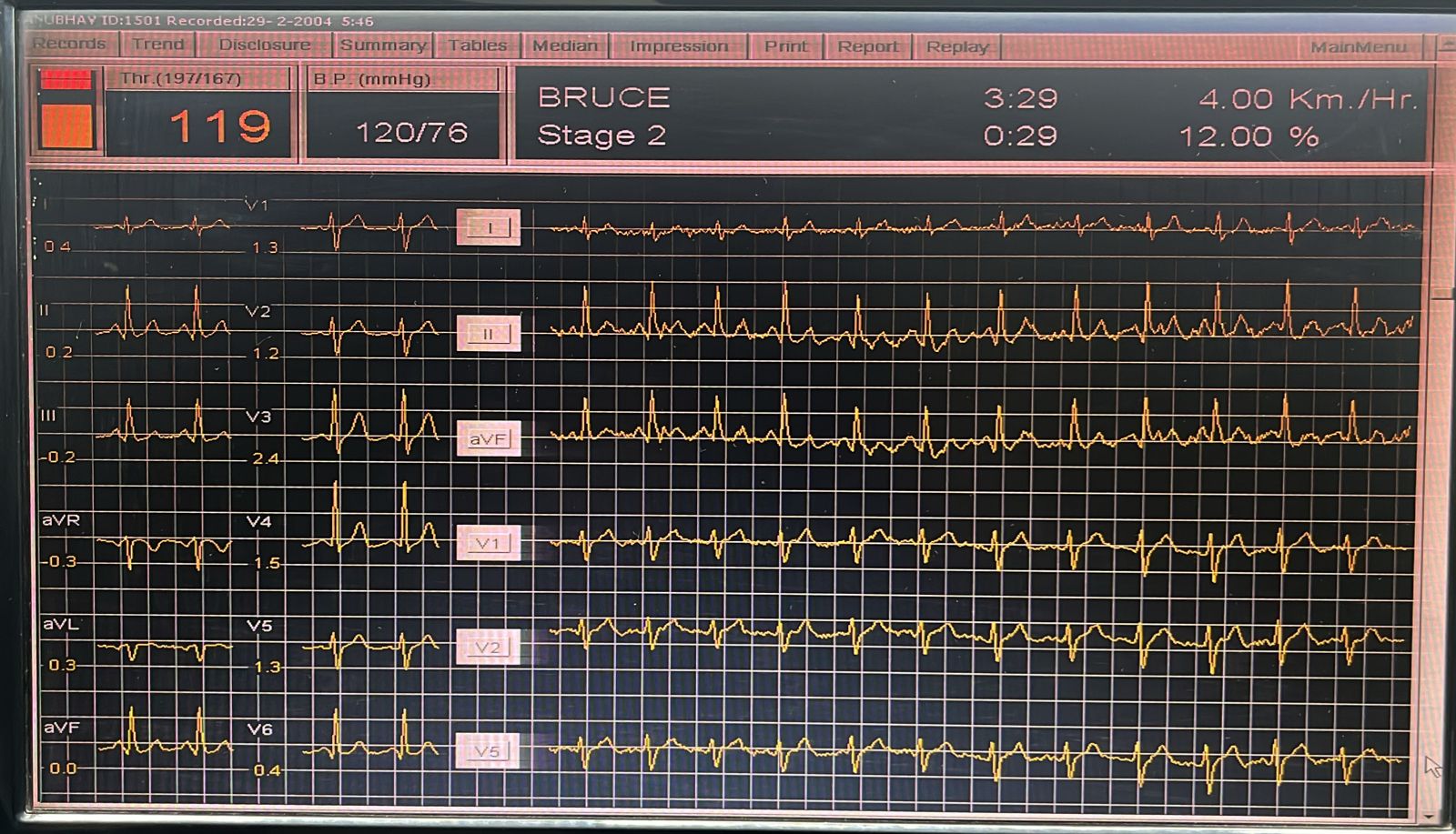Select the Disclosure menu item
This screenshot has height=834, width=1456.
coord(264,45)
